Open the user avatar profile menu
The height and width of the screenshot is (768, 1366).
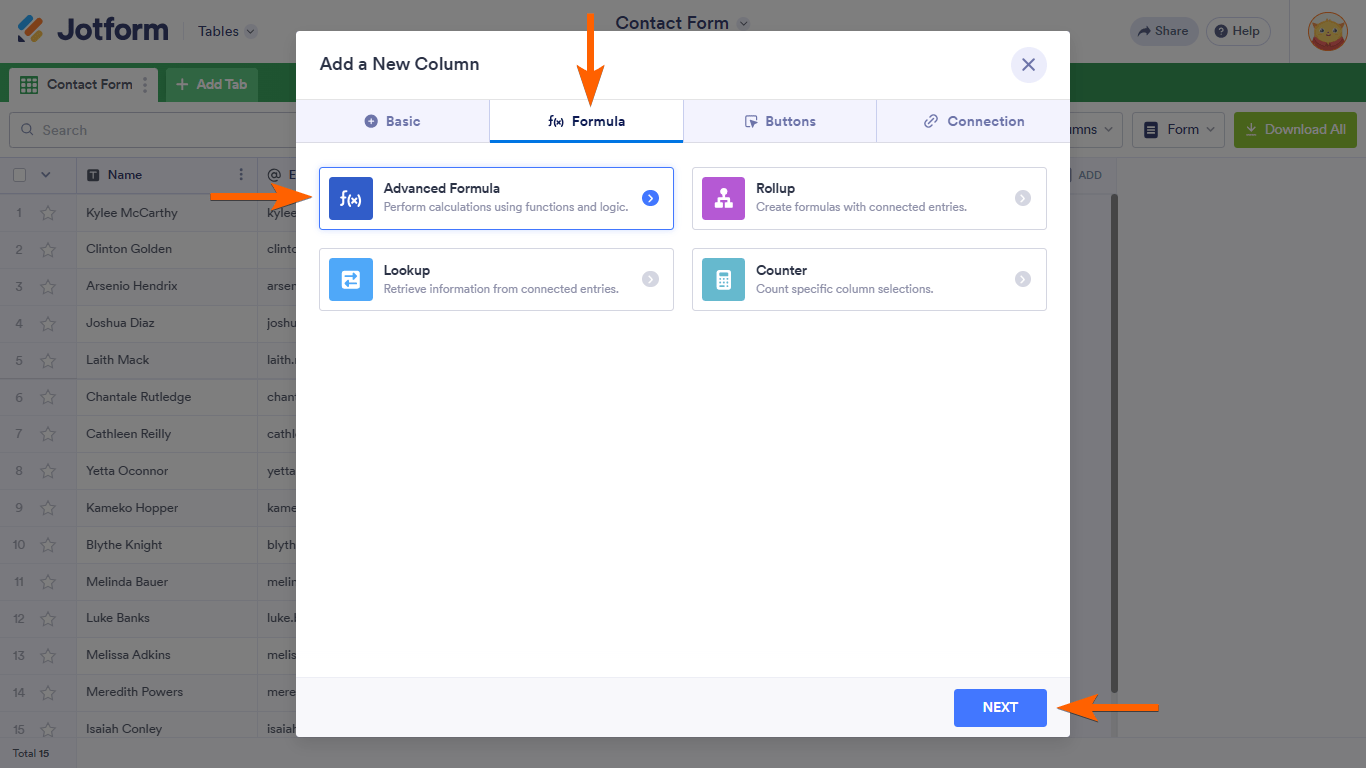coord(1328,31)
